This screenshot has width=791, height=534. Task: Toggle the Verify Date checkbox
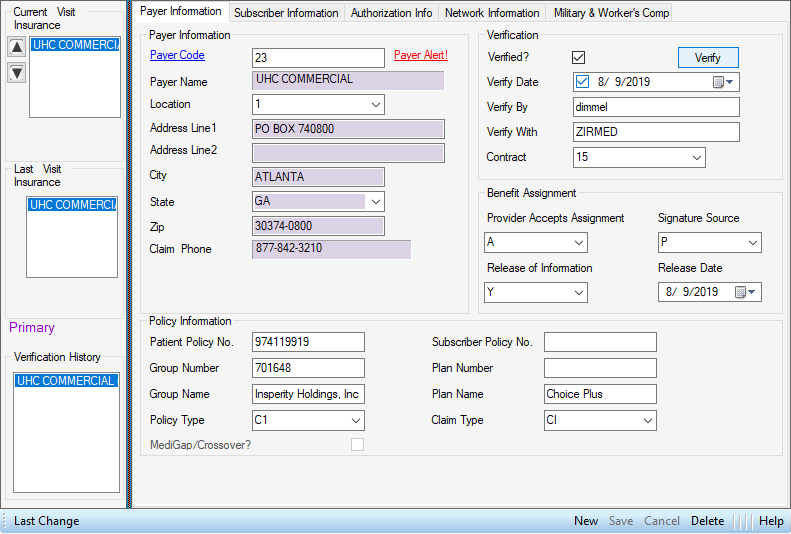pyautogui.click(x=583, y=82)
